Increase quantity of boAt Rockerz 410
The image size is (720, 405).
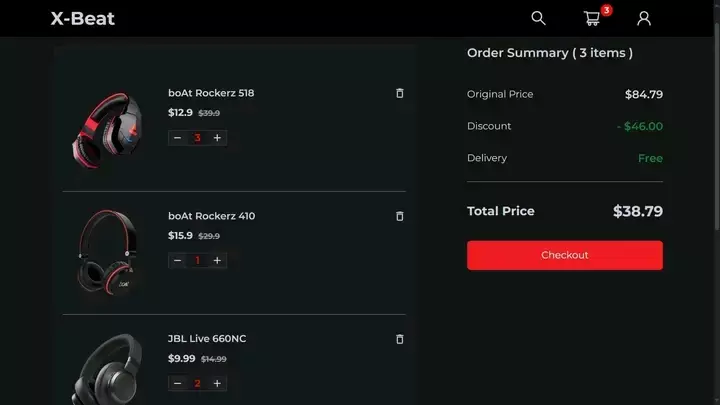(x=217, y=260)
